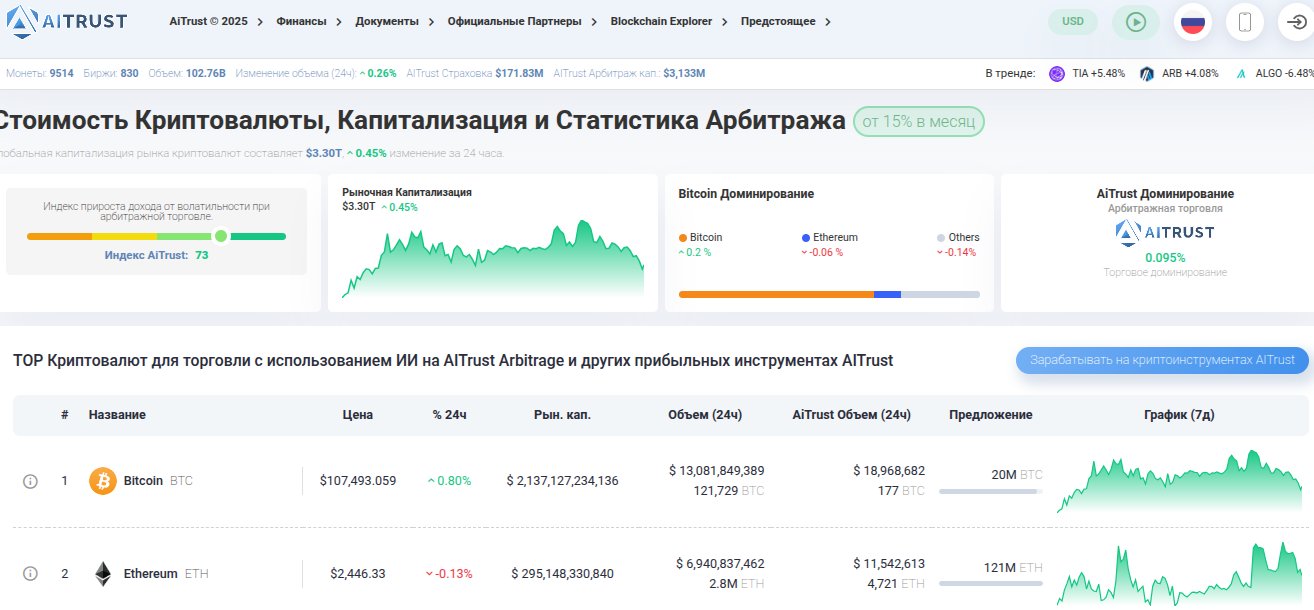Click the Bitcoin orange coin icon

[103, 481]
